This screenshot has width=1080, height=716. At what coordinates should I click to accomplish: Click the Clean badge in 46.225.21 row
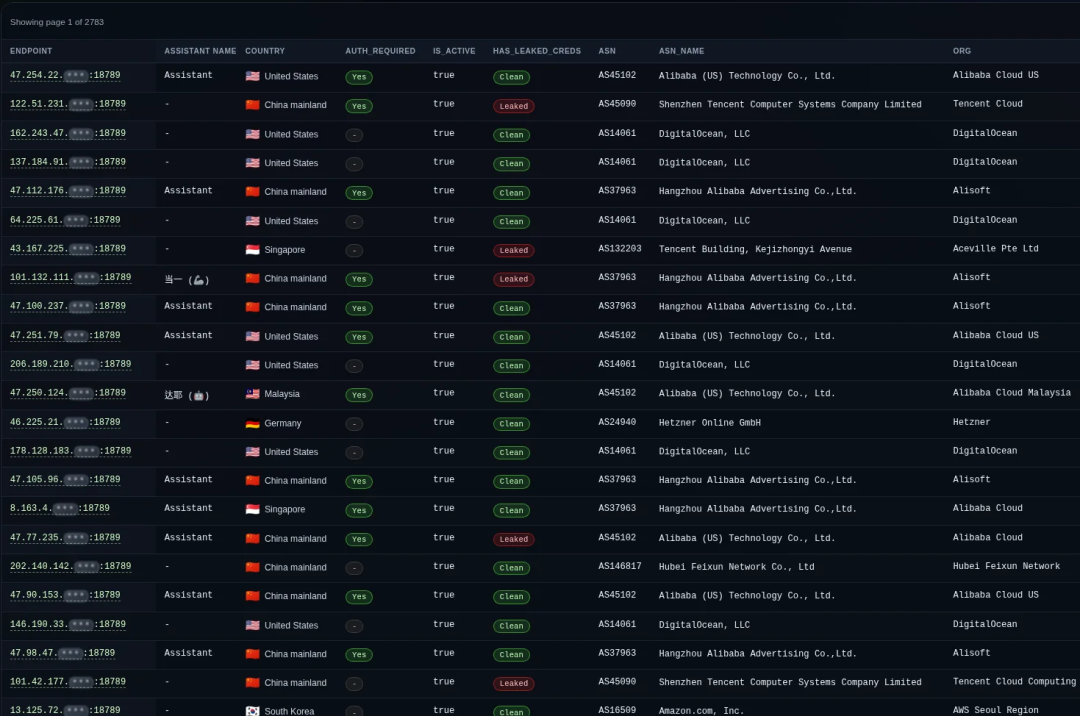pyautogui.click(x=511, y=423)
